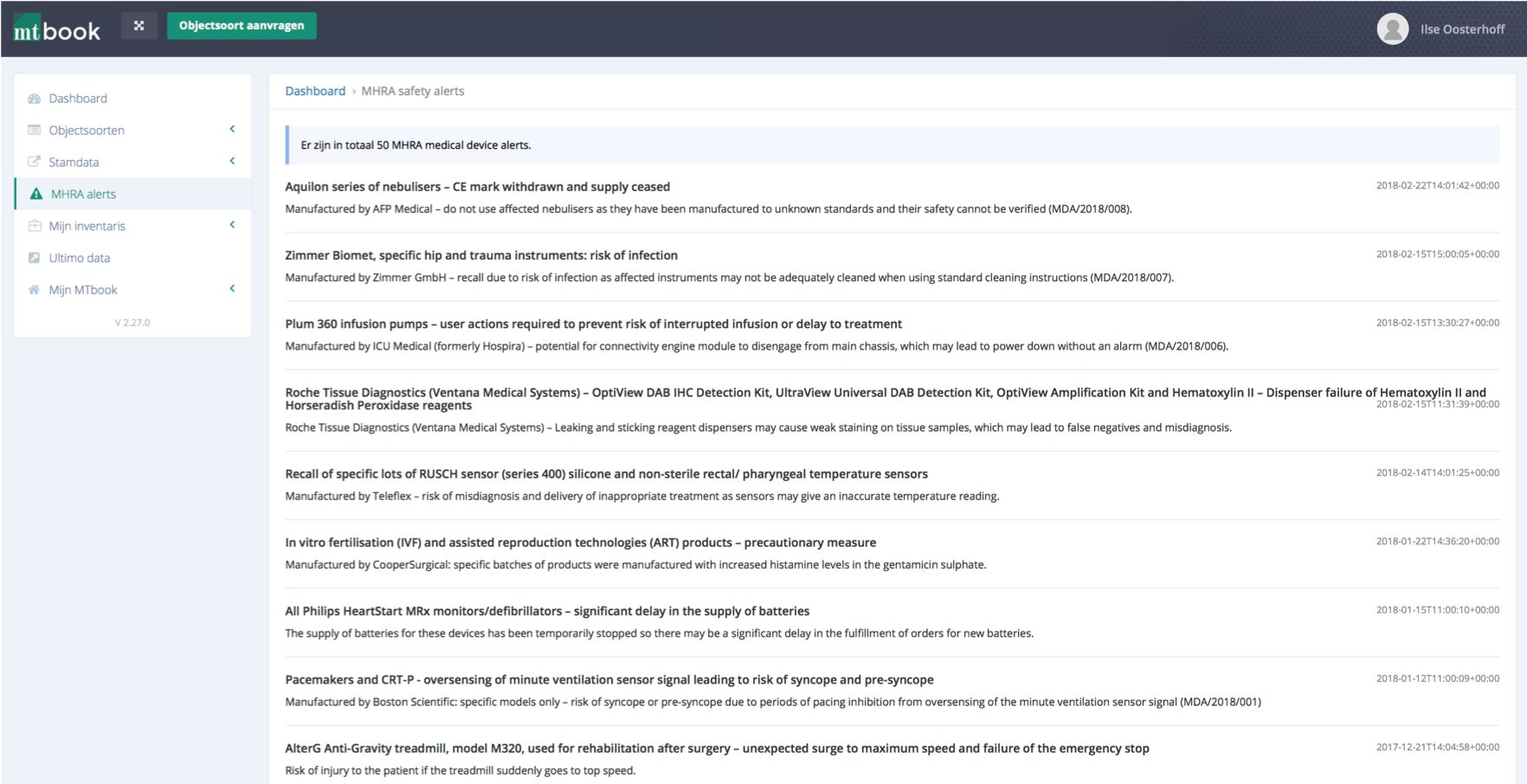This screenshot has height=784, width=1527.
Task: Click CooperSurgical description text
Action: pyautogui.click(x=636, y=565)
